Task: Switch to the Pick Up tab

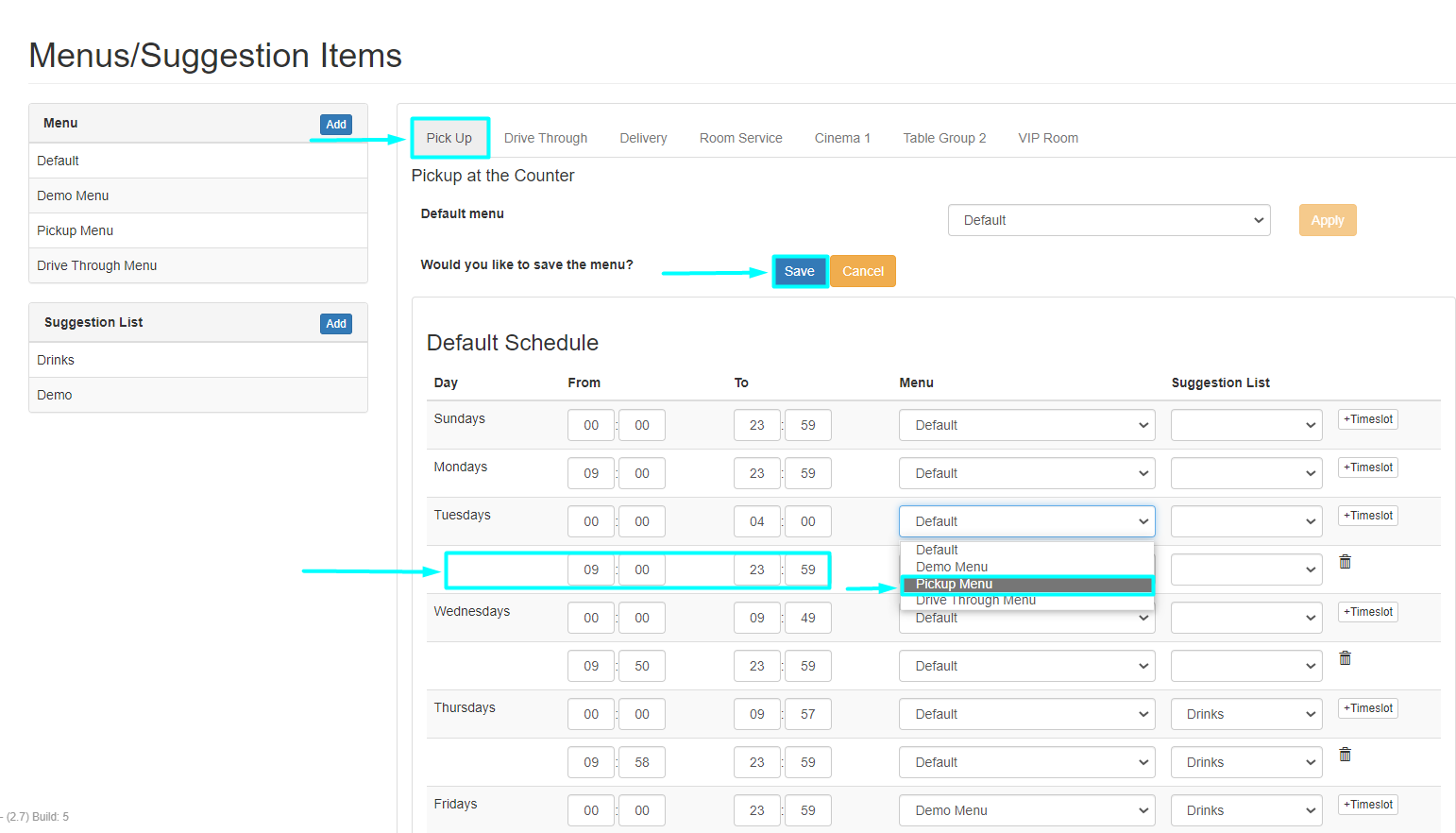Action: (x=449, y=138)
